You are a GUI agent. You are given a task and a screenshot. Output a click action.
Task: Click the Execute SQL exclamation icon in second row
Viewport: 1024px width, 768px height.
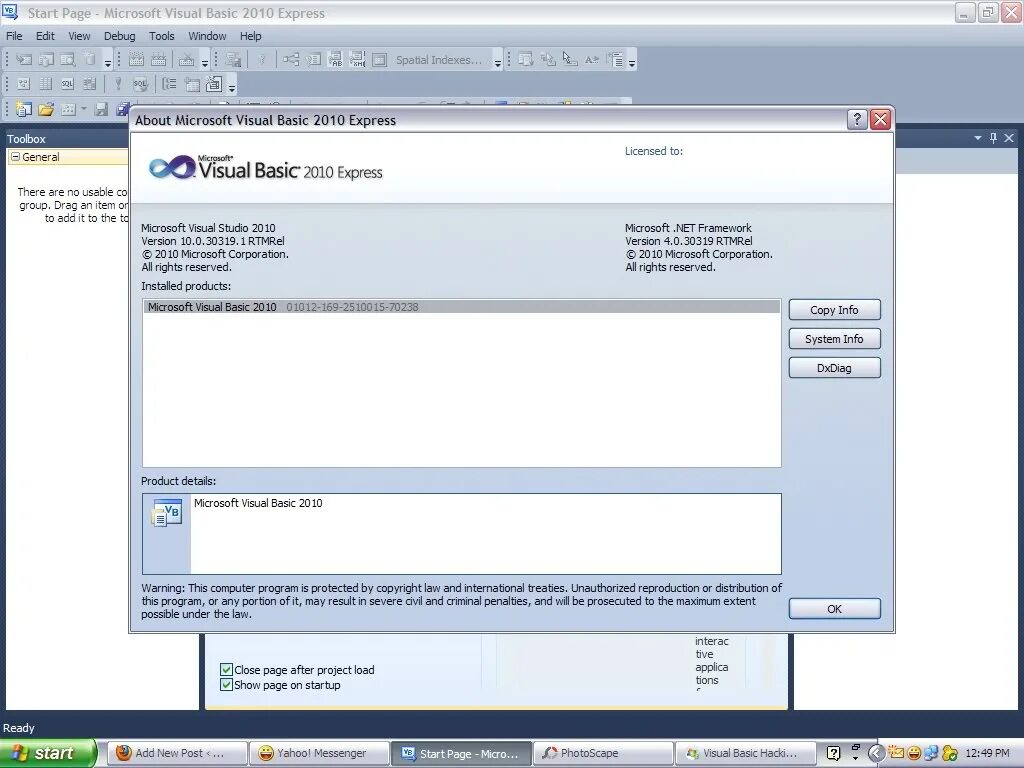coord(118,84)
